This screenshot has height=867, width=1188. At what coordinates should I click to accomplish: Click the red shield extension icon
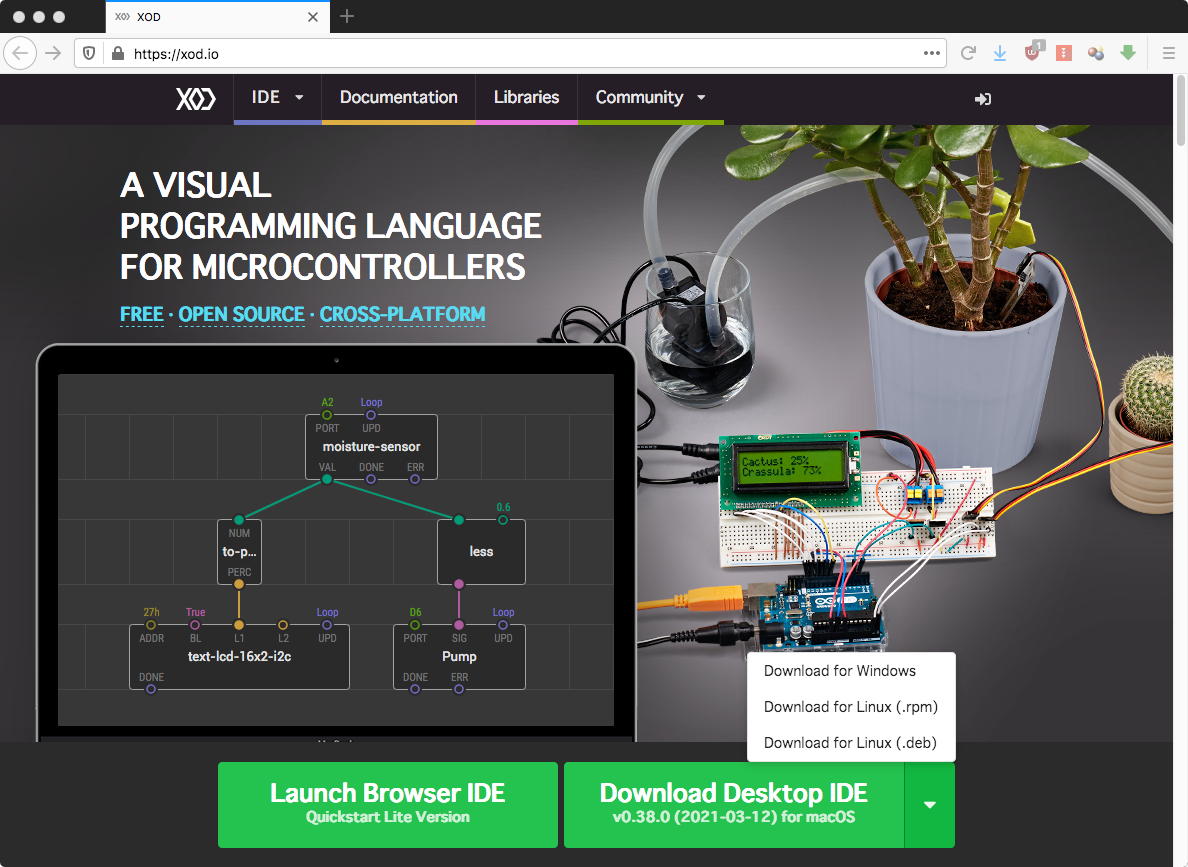pyautogui.click(x=1032, y=52)
